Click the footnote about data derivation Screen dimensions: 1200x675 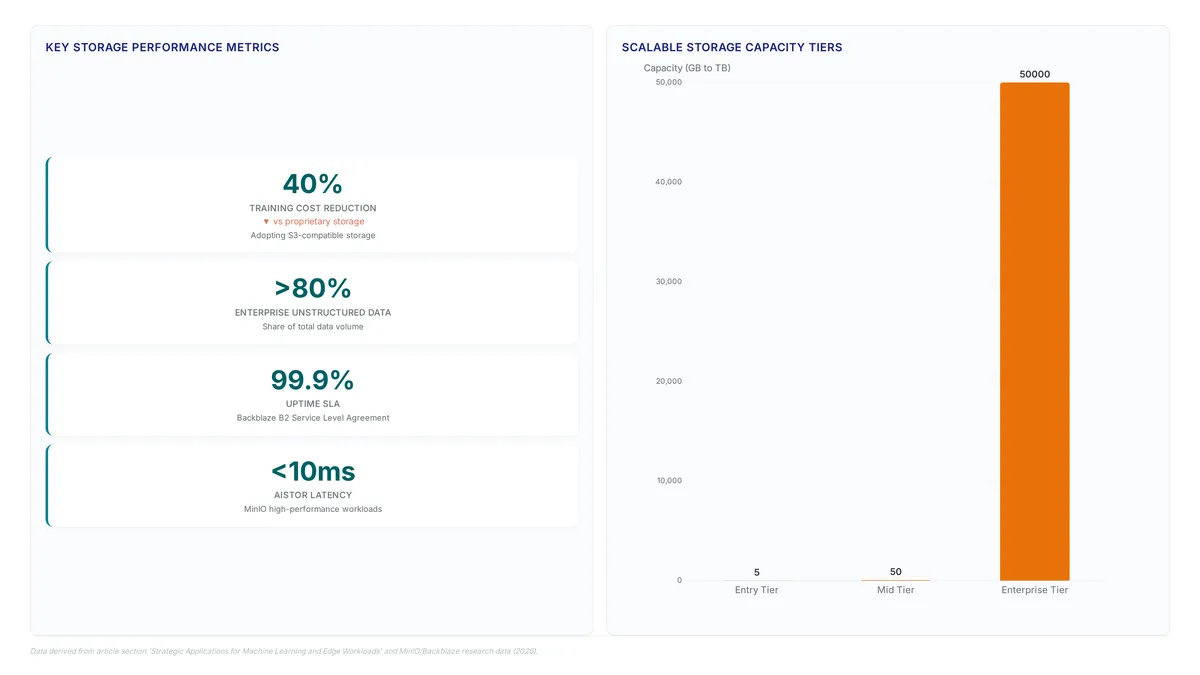point(284,651)
